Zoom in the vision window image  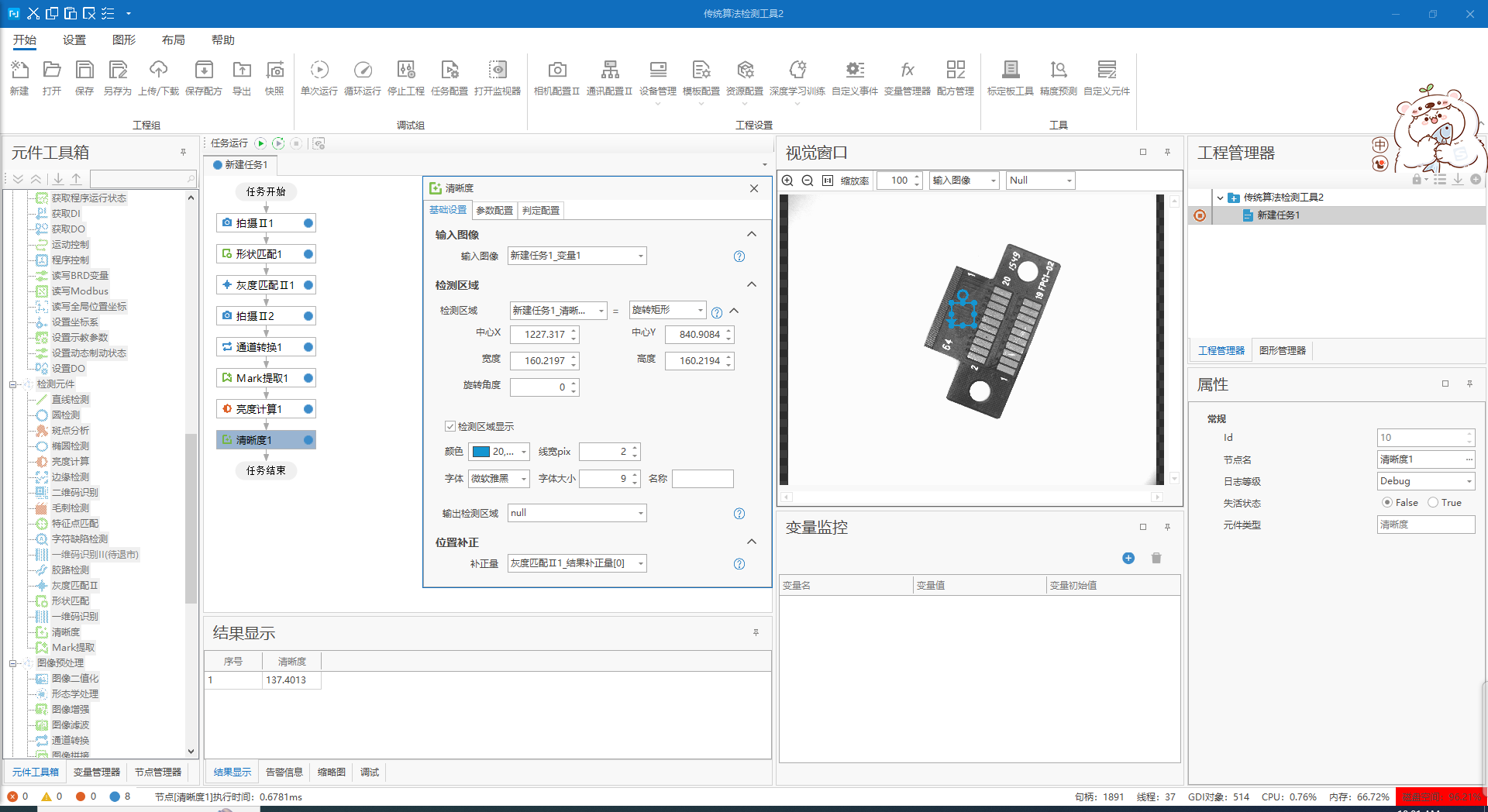coord(787,181)
